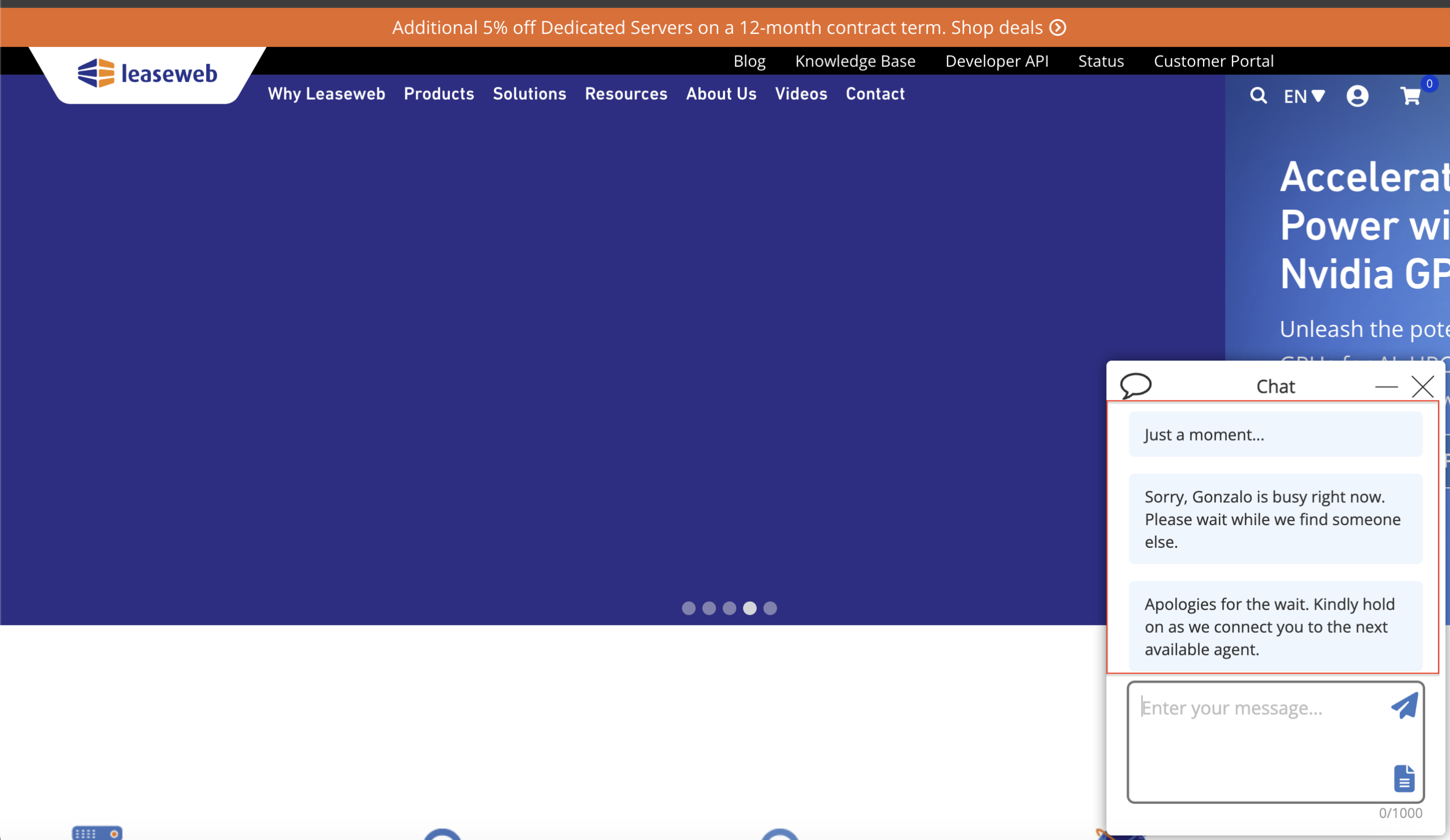
Task: Open the Solutions menu
Action: tap(530, 94)
